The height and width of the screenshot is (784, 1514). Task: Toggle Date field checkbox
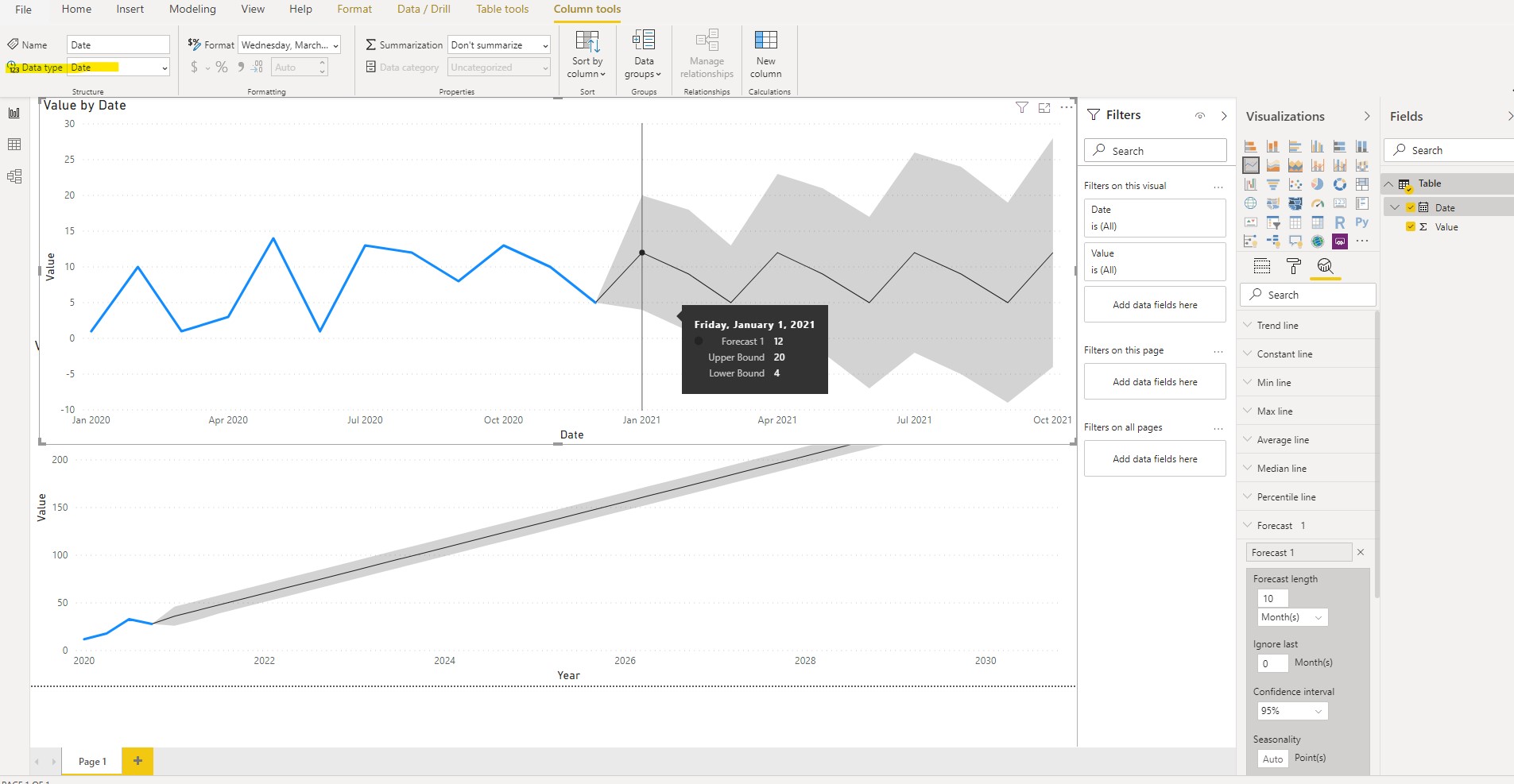point(1411,208)
